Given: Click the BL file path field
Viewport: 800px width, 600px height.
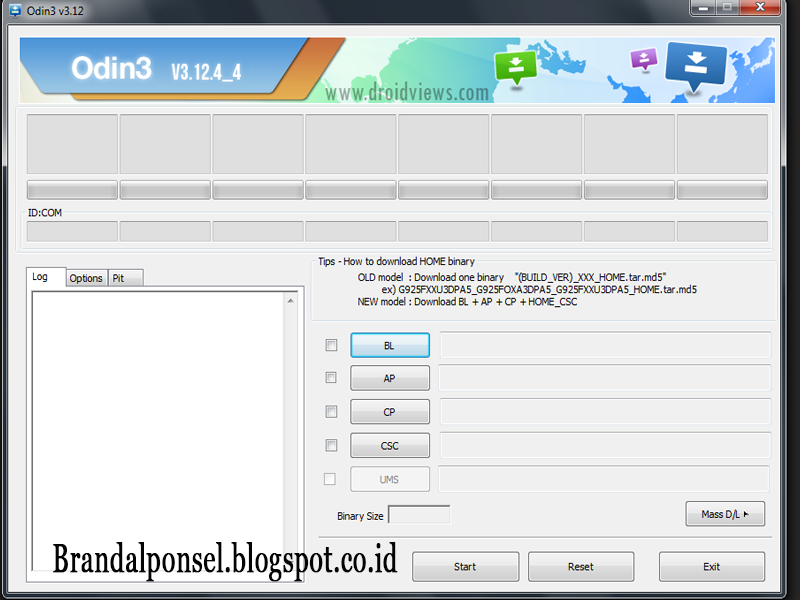Looking at the screenshot, I should [x=605, y=345].
